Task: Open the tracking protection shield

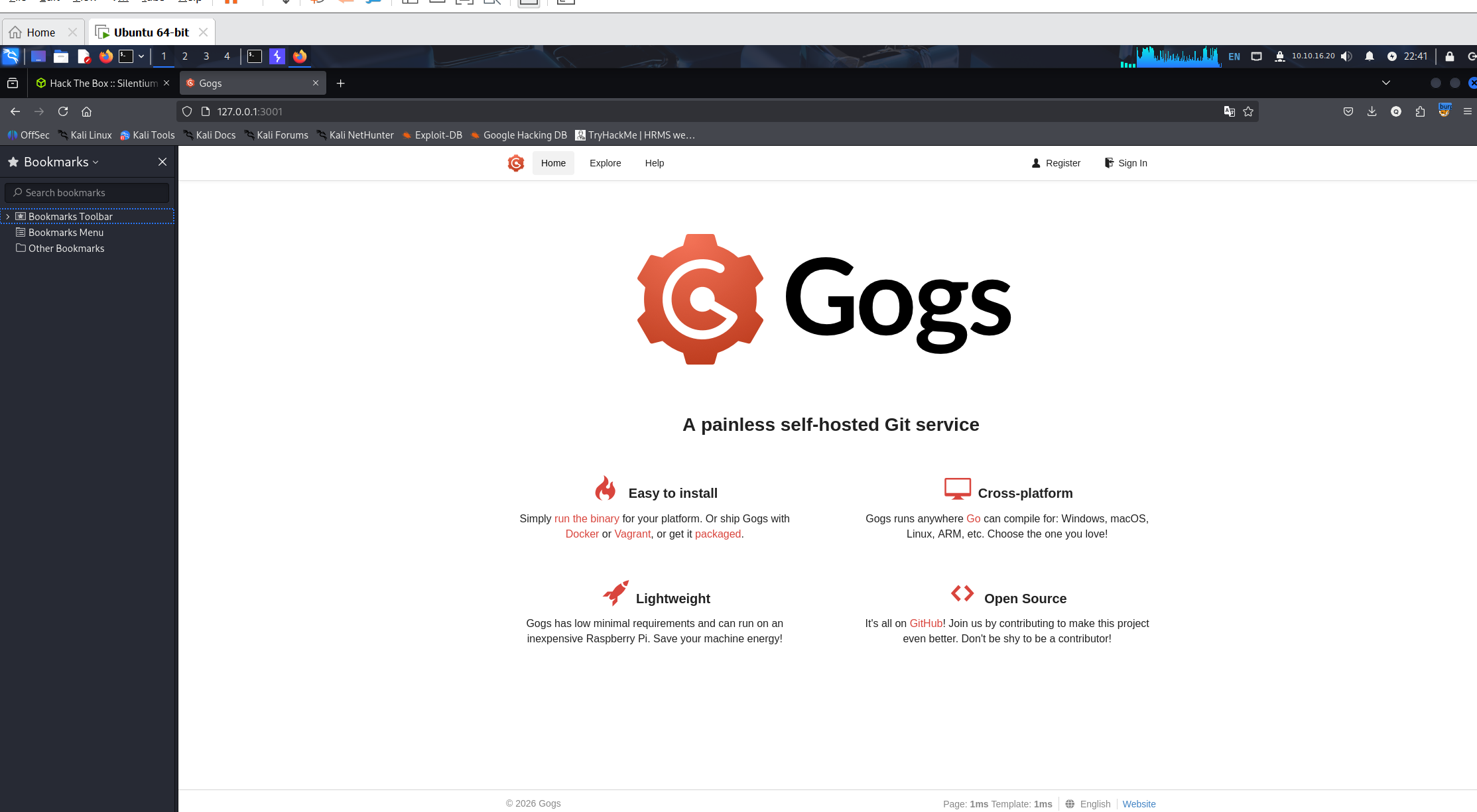Action: click(x=187, y=111)
